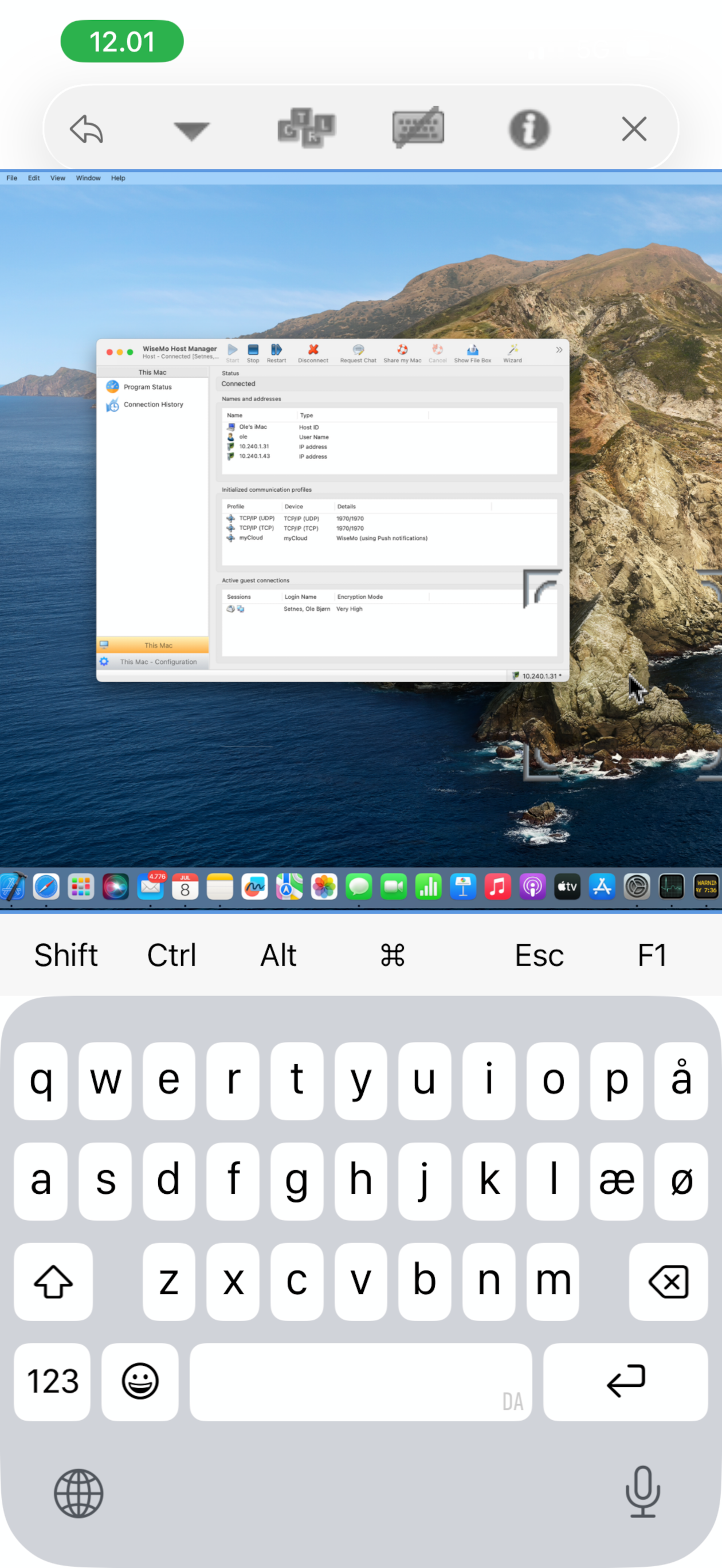
Task: Click Share my Mac icon
Action: tap(402, 353)
